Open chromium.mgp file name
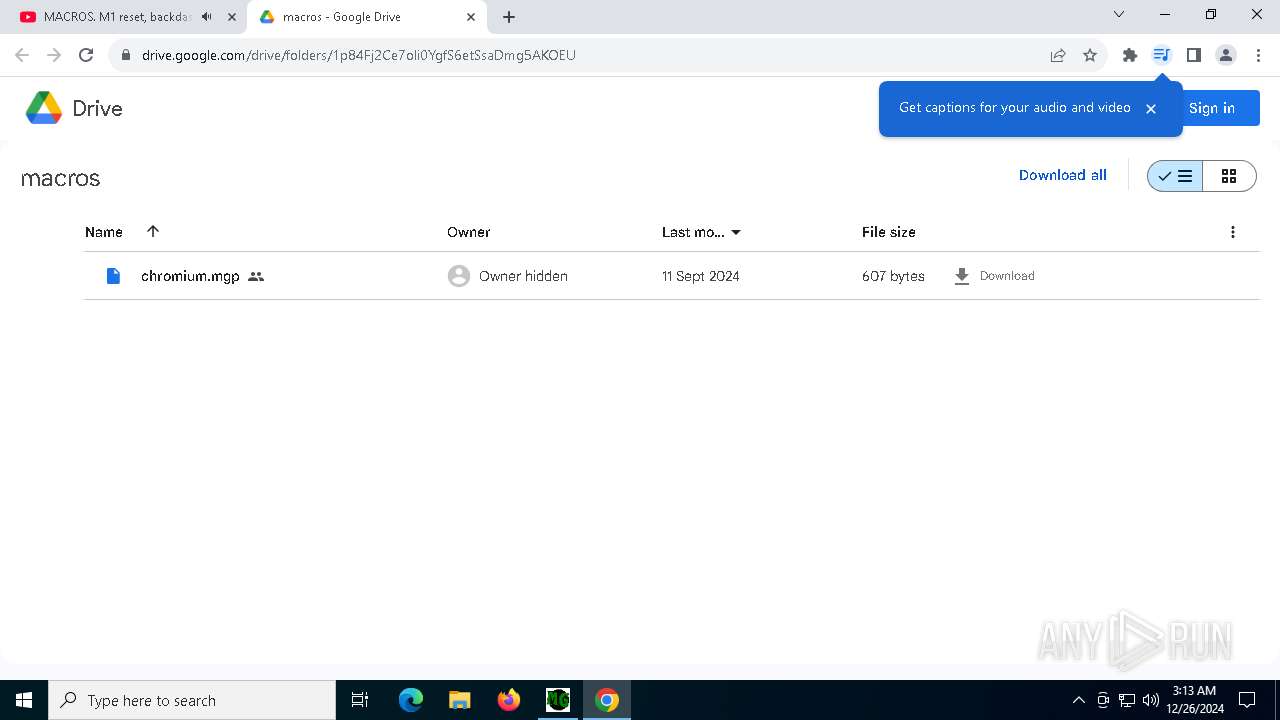1280x720 pixels. [190, 276]
